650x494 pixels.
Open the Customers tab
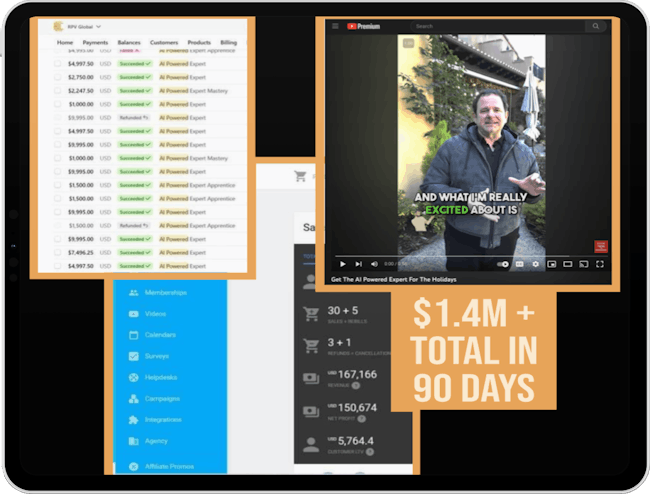[x=164, y=43]
